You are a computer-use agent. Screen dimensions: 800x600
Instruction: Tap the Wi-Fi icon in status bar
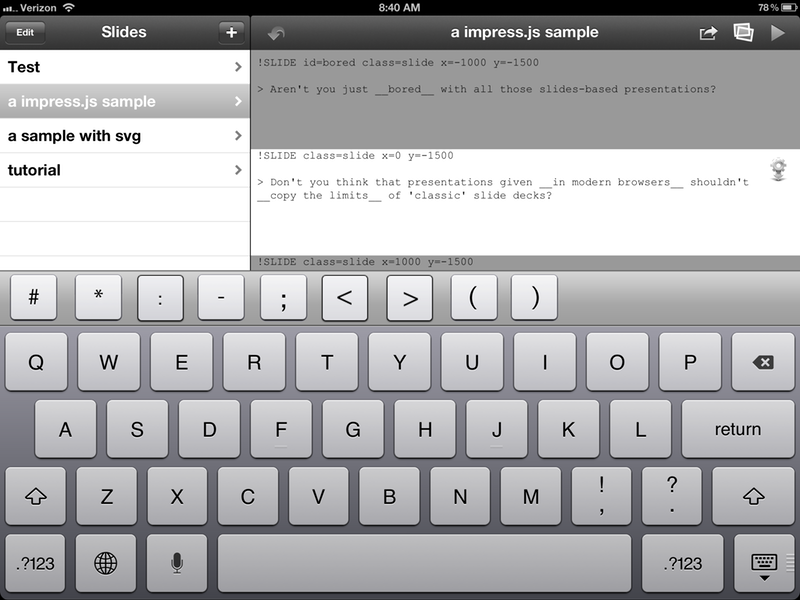pyautogui.click(x=68, y=7)
